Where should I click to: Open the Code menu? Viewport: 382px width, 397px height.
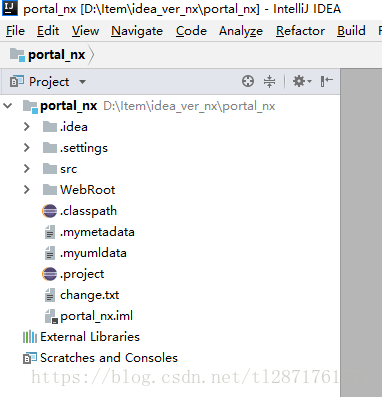point(191,31)
